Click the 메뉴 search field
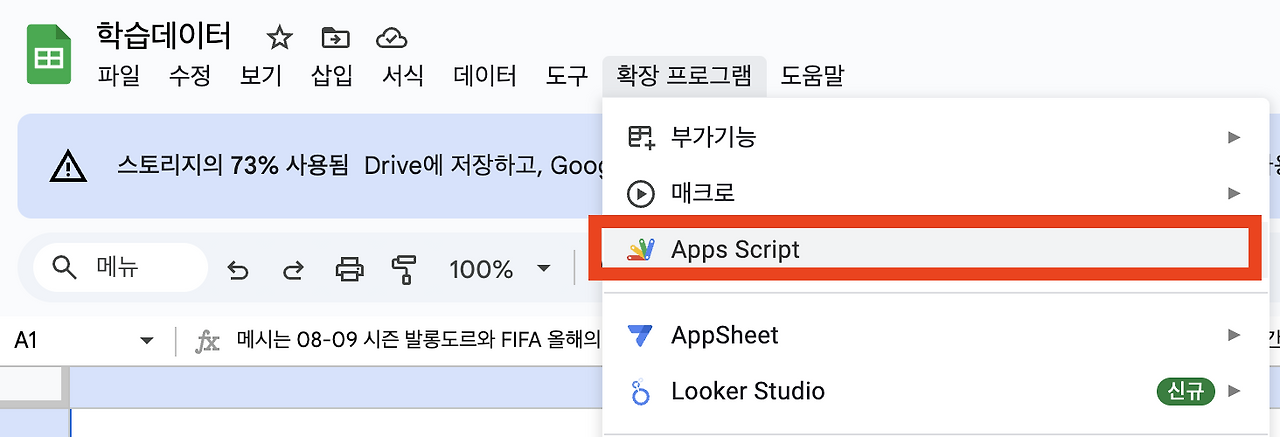Screen dimensions: 1280x437 coord(120,268)
